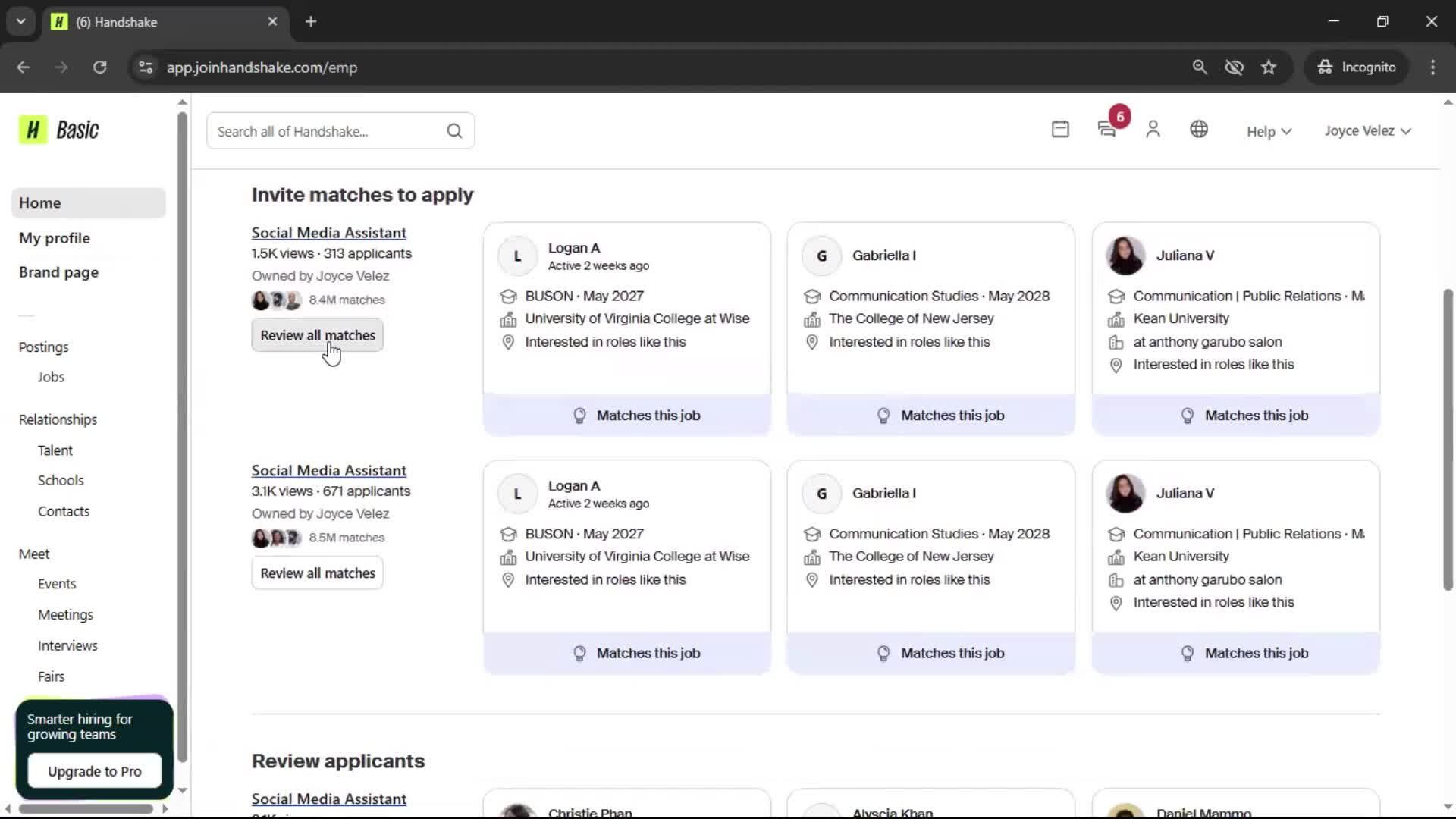Image resolution: width=1456 pixels, height=819 pixels.
Task: Open Brand page in the sidebar
Action: click(x=58, y=272)
